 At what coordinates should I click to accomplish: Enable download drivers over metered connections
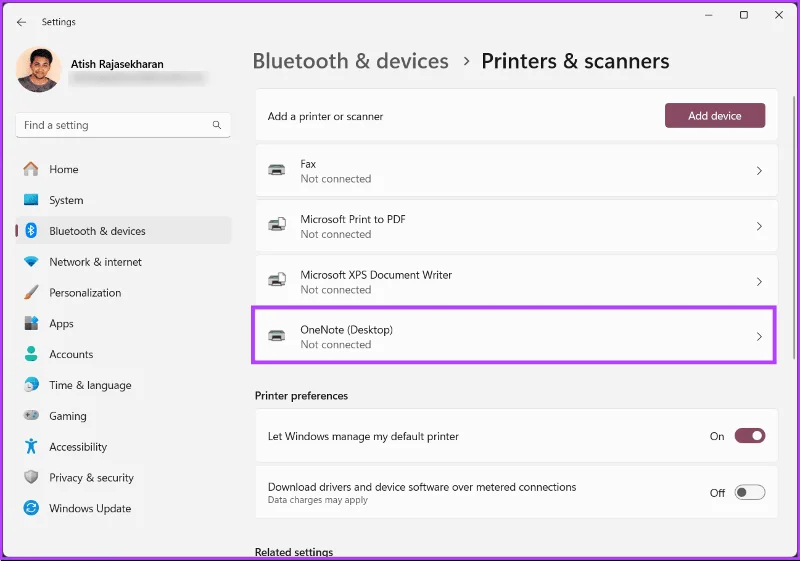[749, 493]
